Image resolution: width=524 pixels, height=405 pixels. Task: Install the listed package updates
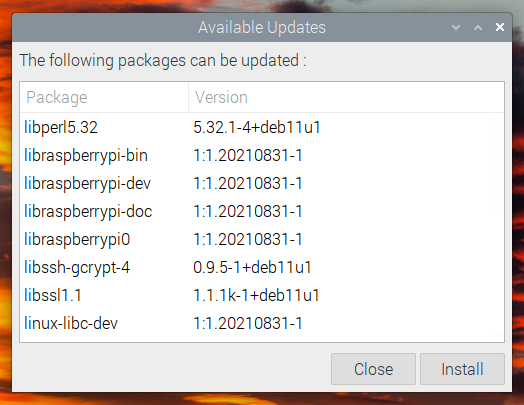click(462, 369)
